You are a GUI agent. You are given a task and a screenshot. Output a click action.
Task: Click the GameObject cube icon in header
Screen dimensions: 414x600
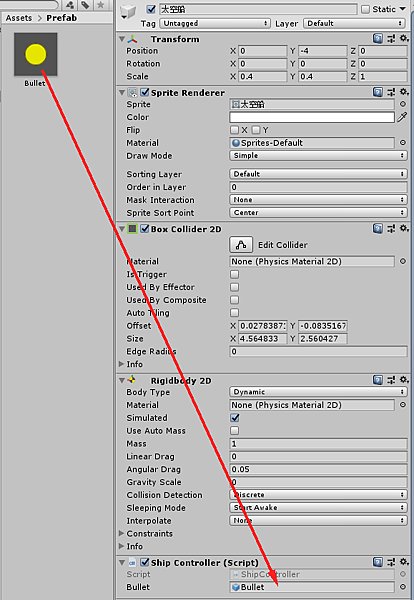click(x=128, y=12)
